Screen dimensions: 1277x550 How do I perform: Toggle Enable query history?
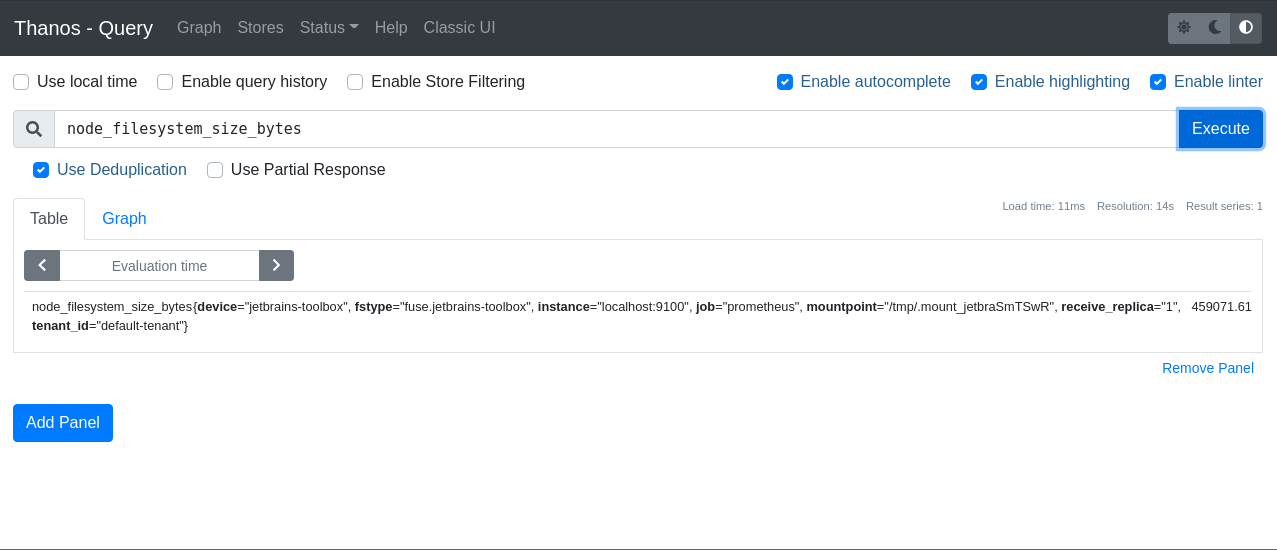pos(165,82)
